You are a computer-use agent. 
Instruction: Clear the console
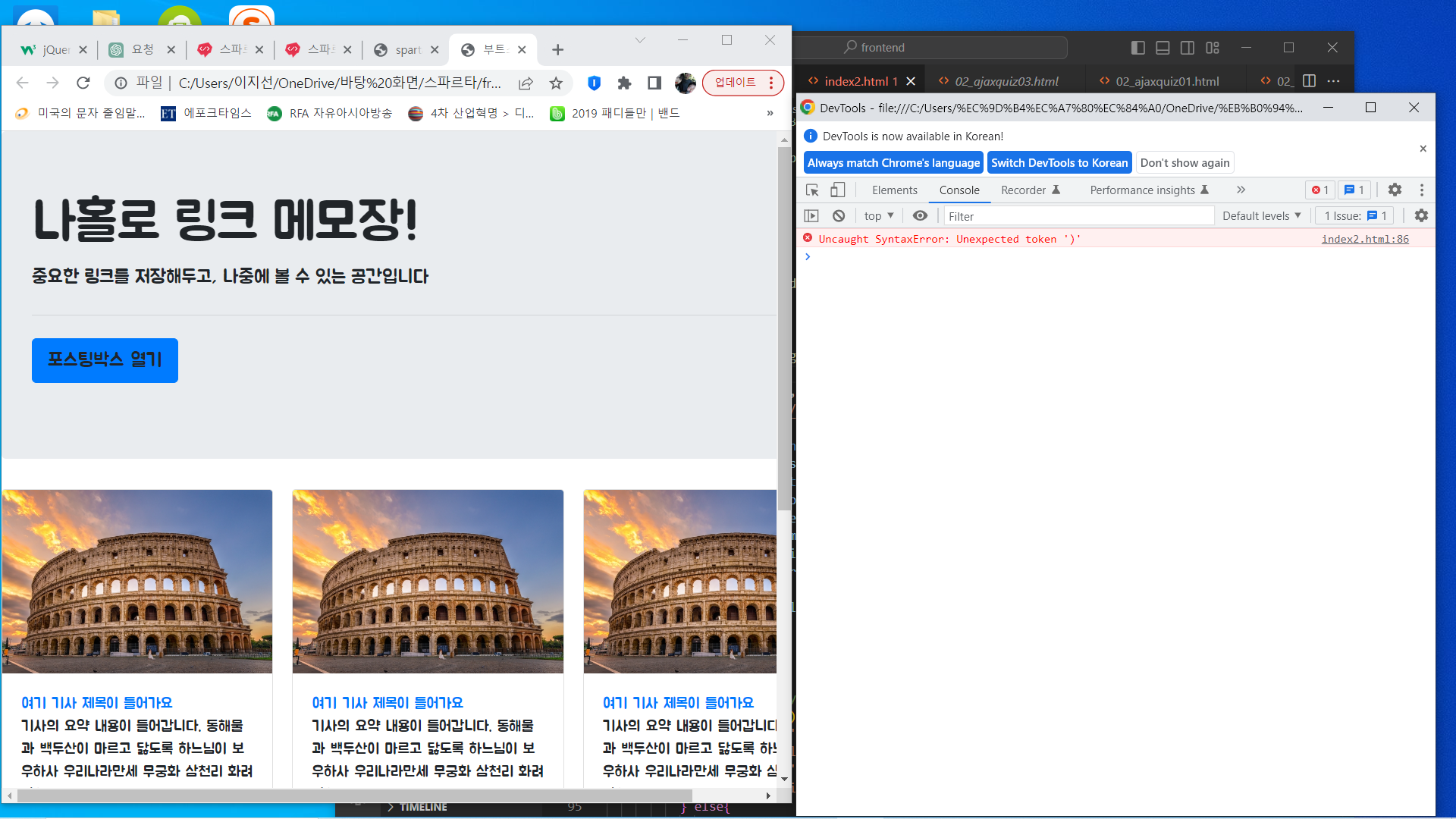pos(839,216)
